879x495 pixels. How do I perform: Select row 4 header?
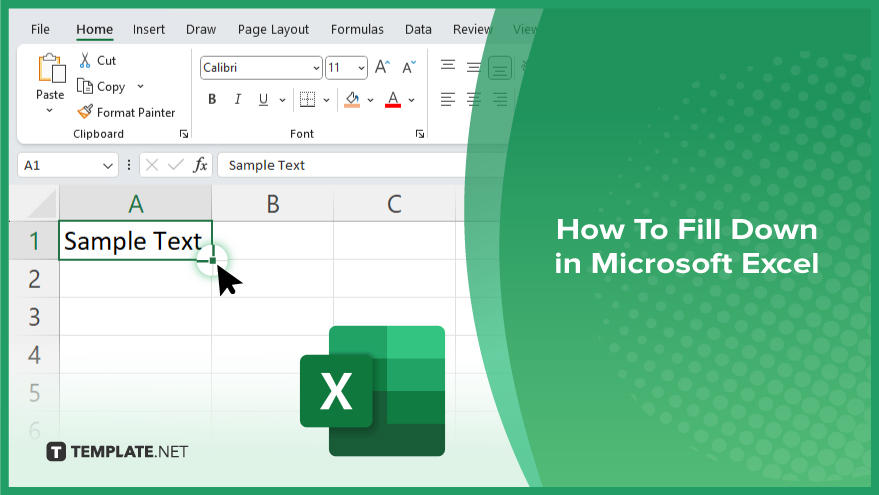(x=34, y=355)
